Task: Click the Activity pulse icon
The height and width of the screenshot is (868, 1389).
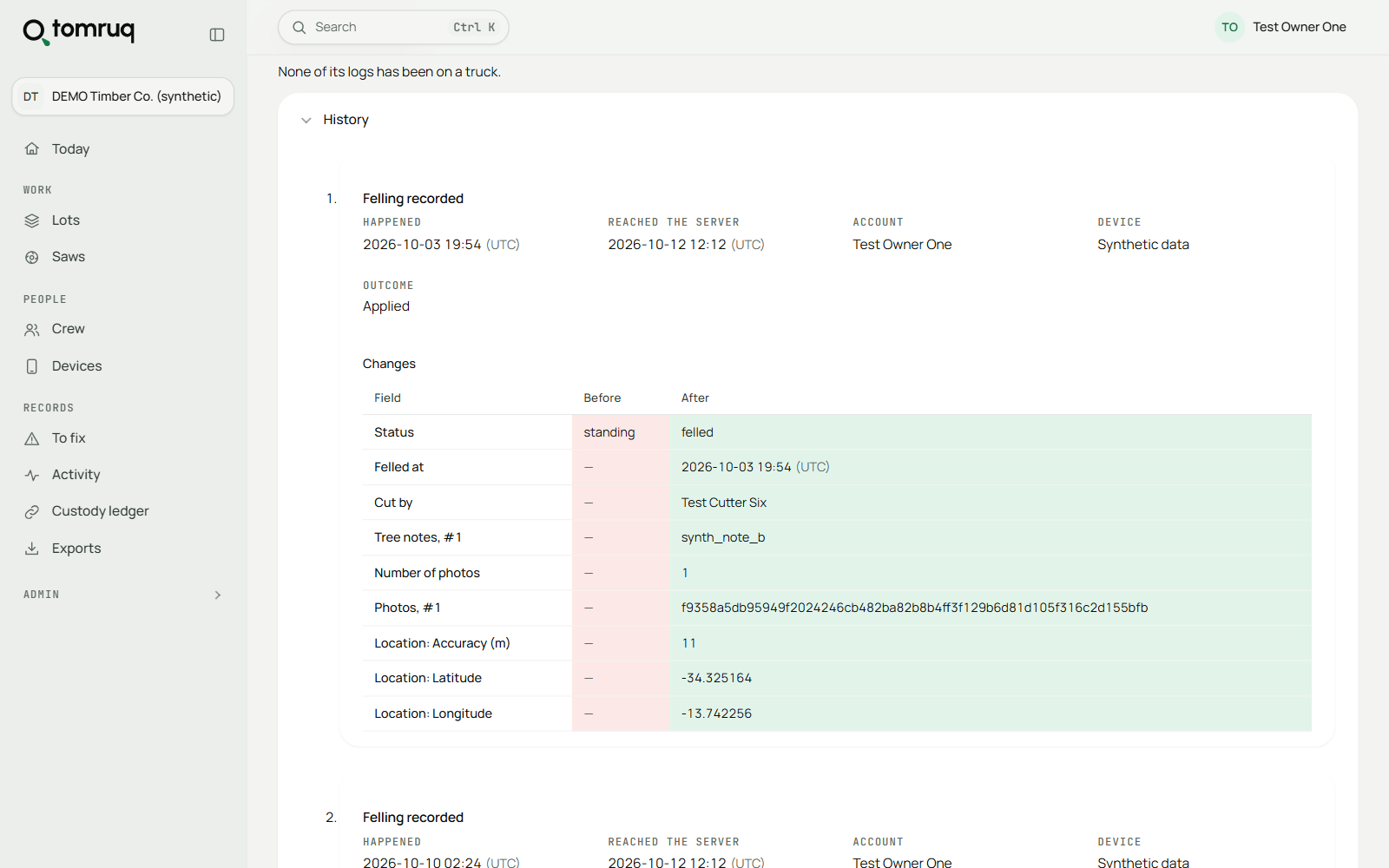Action: pyautogui.click(x=32, y=475)
